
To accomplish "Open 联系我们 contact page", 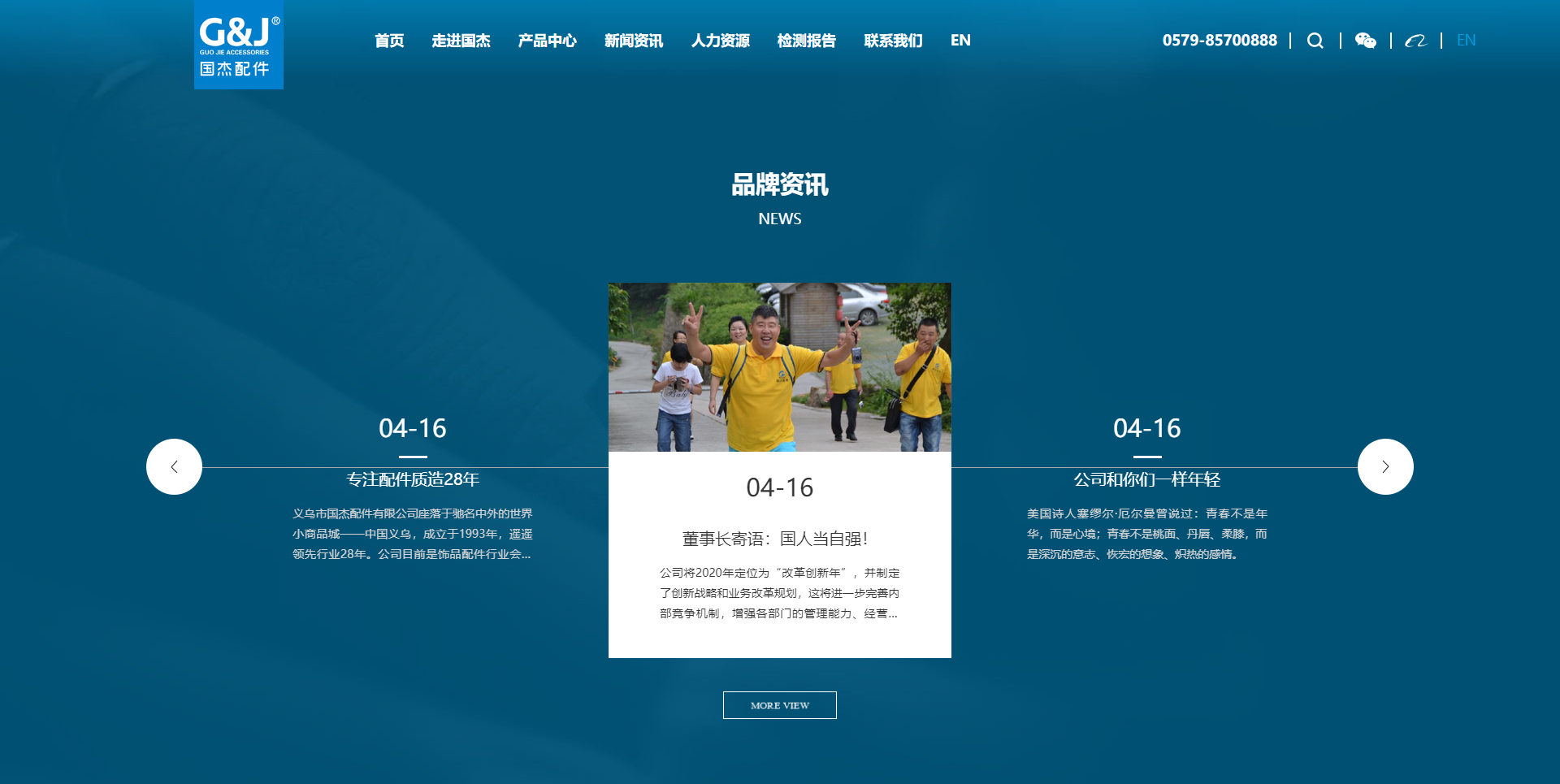I will [x=893, y=41].
